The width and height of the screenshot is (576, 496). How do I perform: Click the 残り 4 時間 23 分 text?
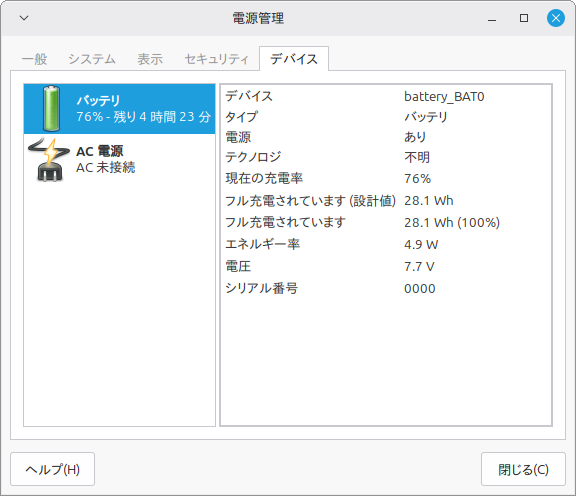[162, 117]
